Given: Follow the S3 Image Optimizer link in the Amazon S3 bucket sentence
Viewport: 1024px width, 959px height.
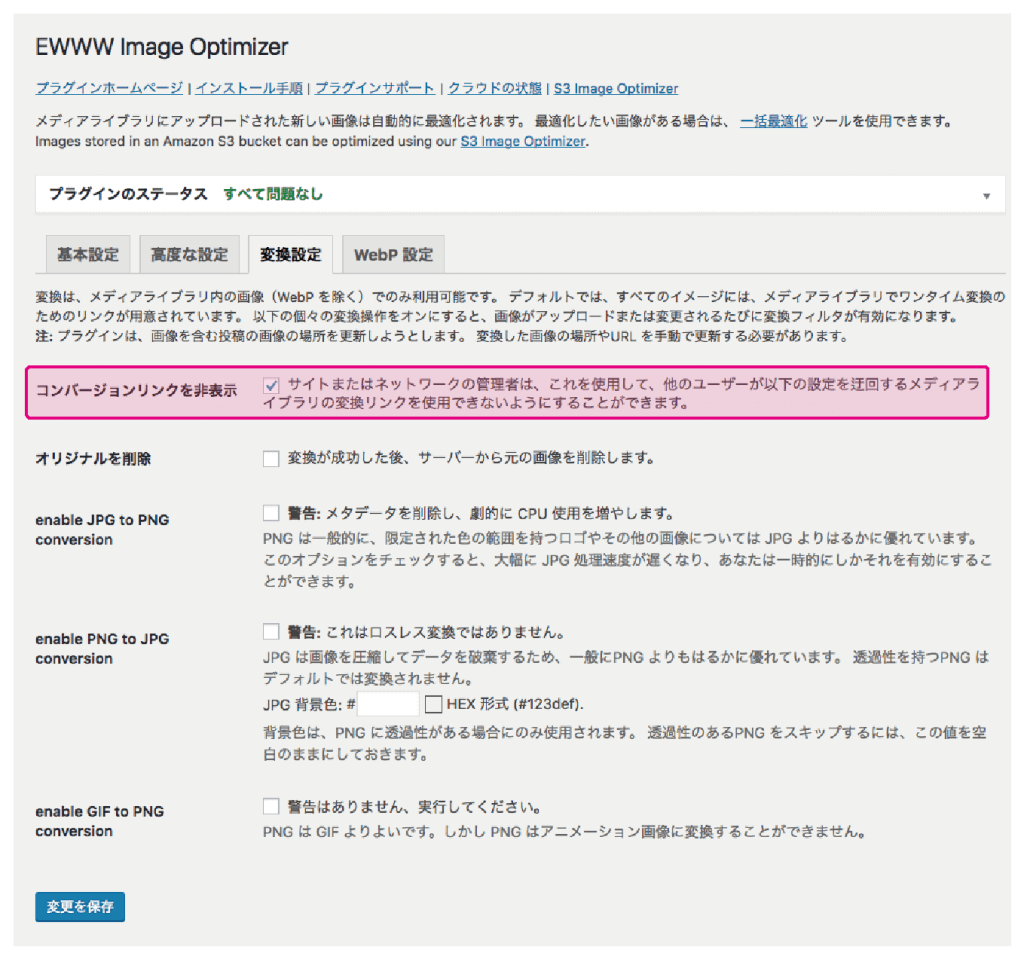Looking at the screenshot, I should (x=522, y=141).
